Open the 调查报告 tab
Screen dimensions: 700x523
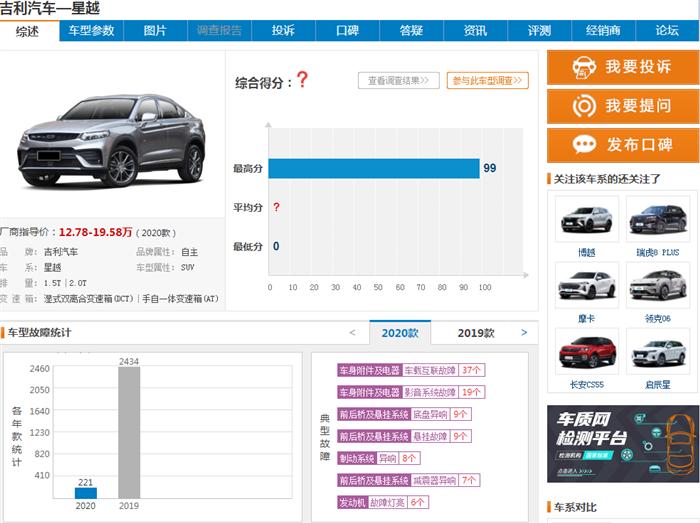click(x=219, y=31)
